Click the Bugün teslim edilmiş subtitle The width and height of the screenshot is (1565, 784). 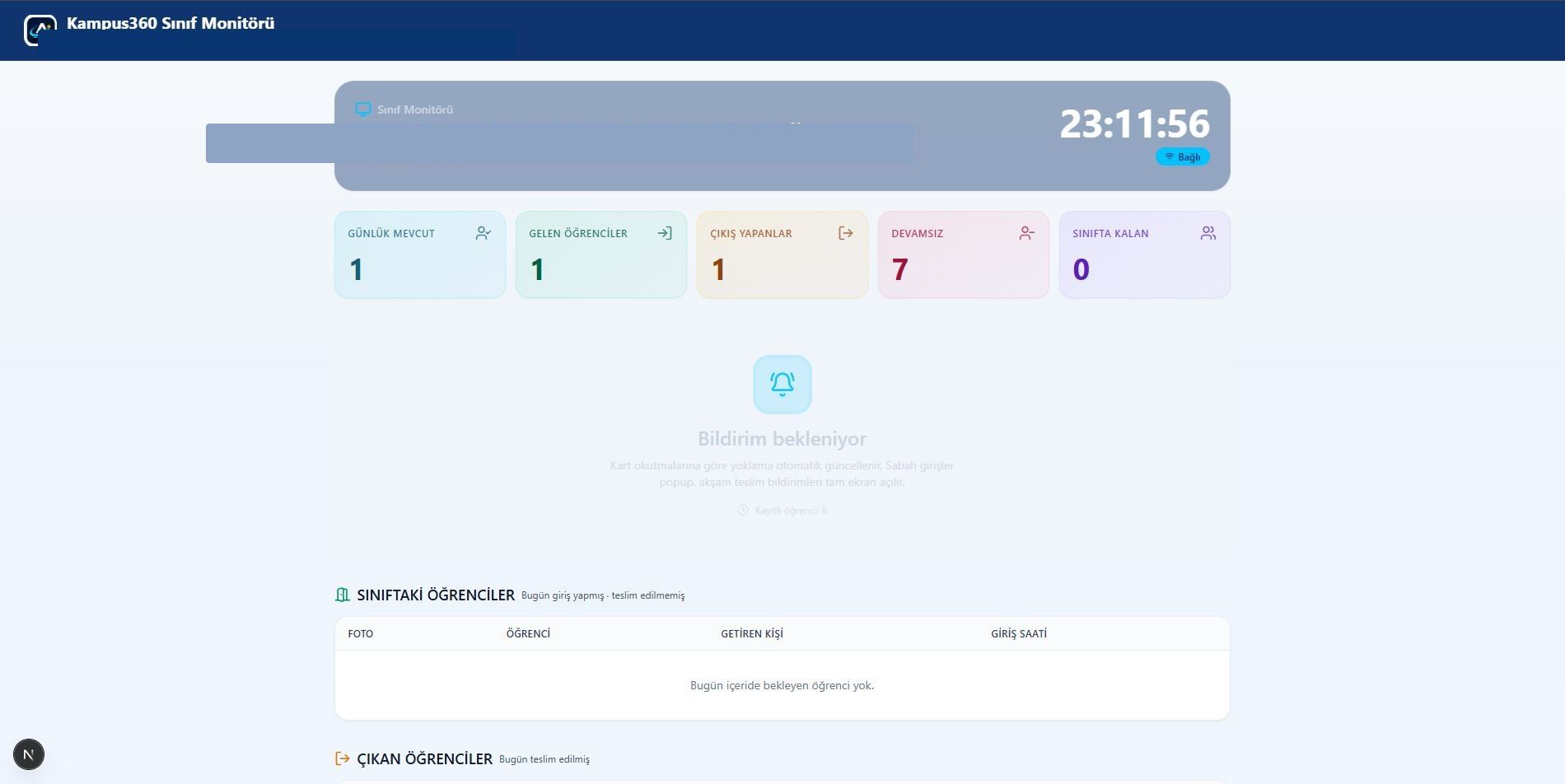[544, 759]
